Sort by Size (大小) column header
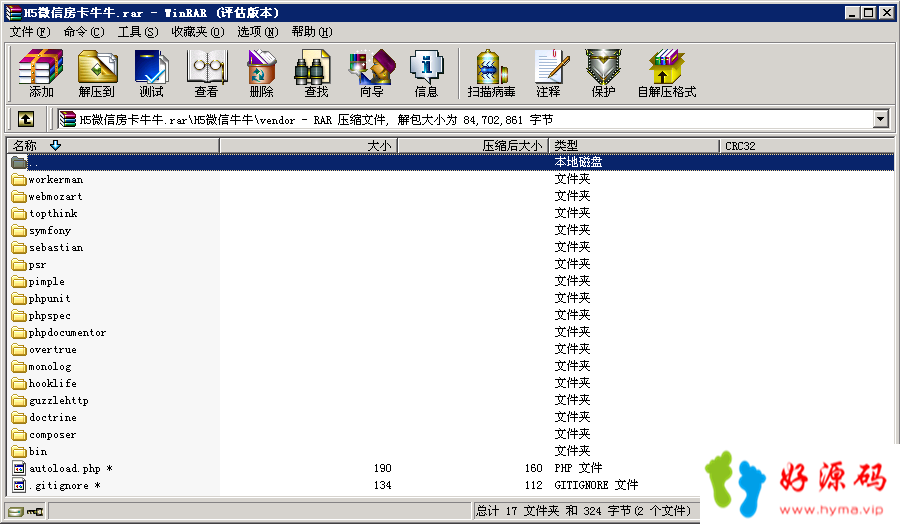900x524 pixels. tap(308, 146)
